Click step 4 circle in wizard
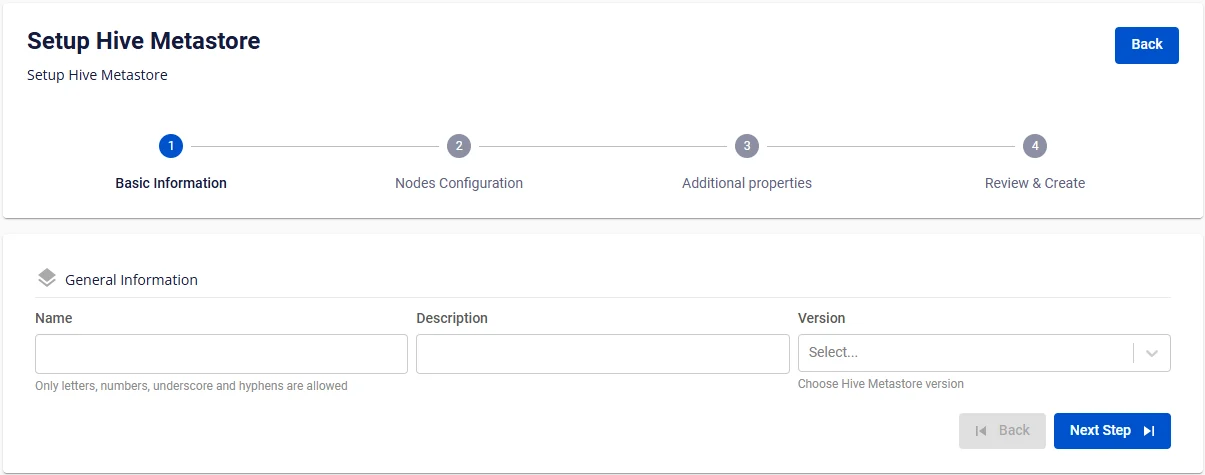1205x475 pixels. (x=1035, y=146)
